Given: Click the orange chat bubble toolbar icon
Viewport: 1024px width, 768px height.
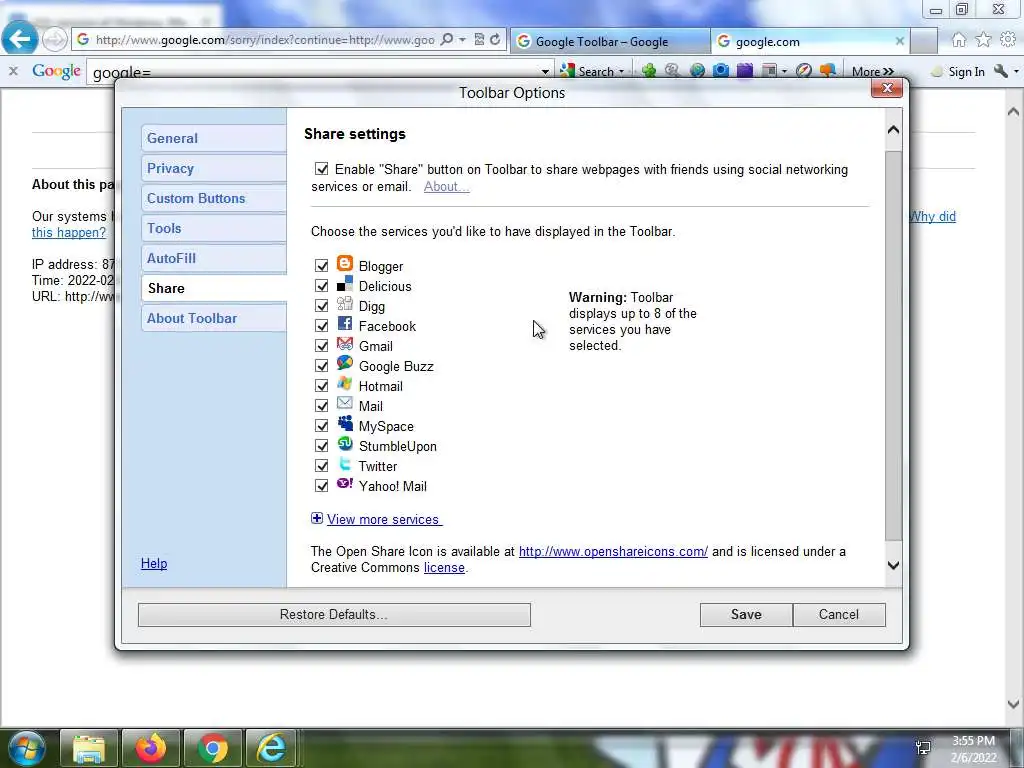Looking at the screenshot, I should pos(827,71).
